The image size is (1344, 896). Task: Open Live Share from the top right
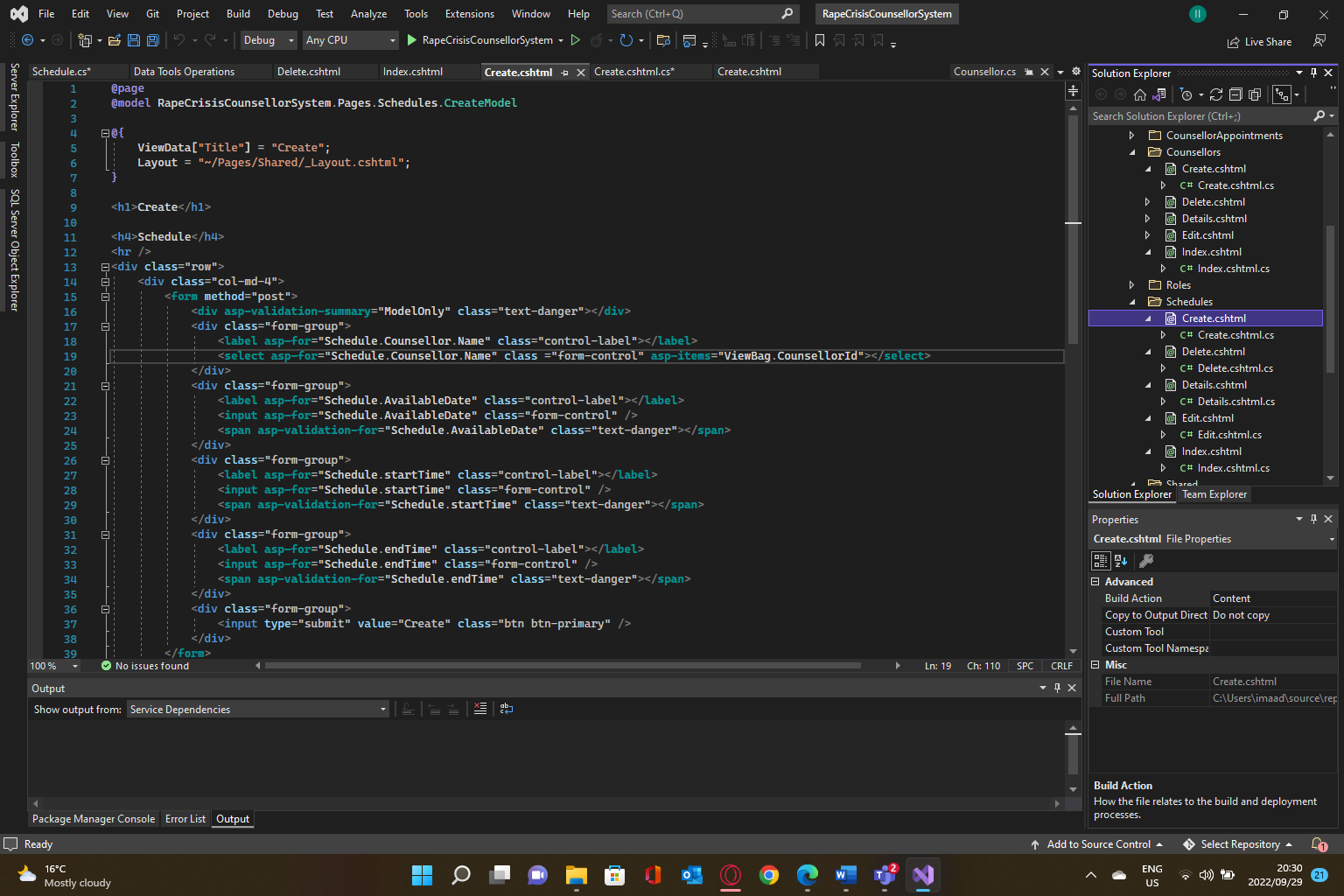(1259, 41)
